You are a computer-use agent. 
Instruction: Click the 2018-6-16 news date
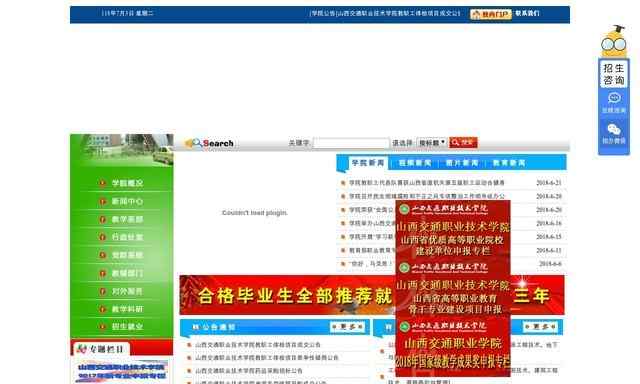tap(549, 223)
